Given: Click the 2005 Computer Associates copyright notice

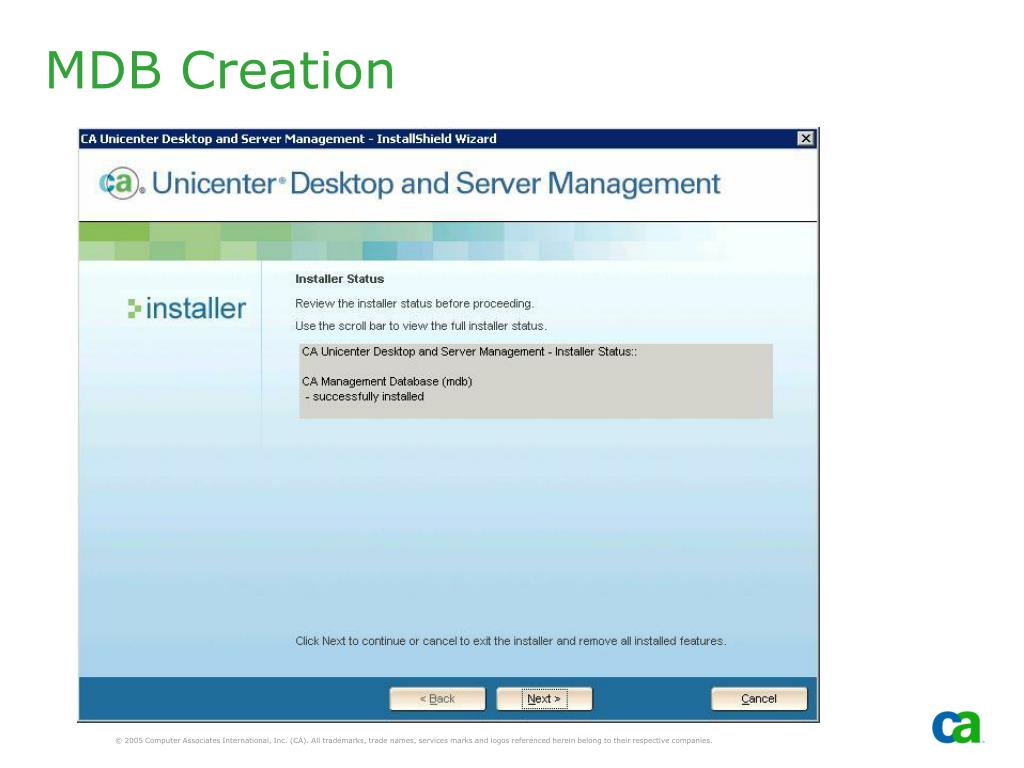Looking at the screenshot, I should tap(413, 741).
